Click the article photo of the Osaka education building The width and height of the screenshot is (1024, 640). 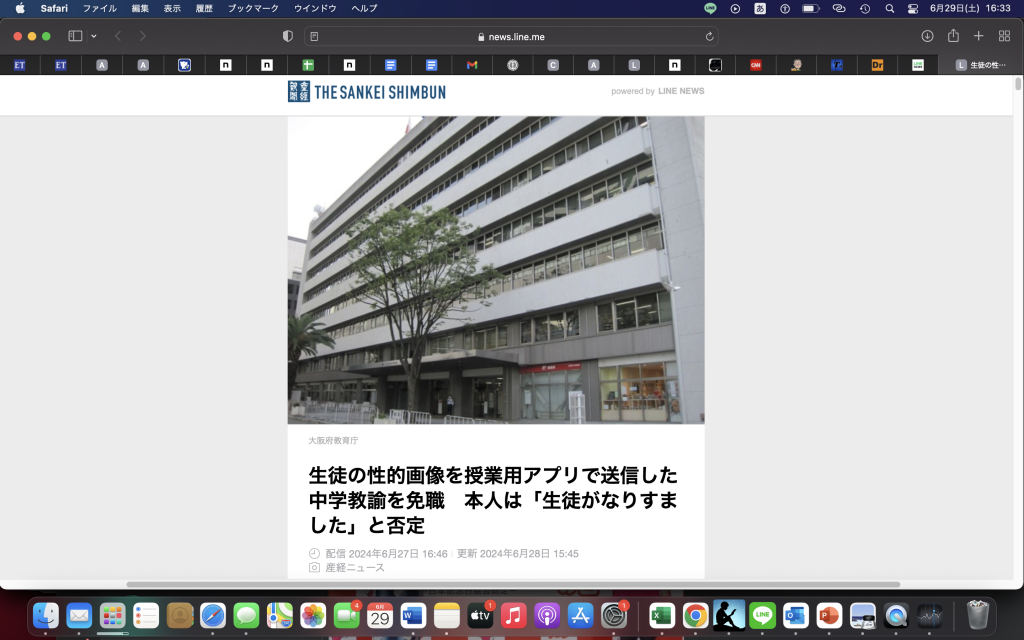(497, 270)
